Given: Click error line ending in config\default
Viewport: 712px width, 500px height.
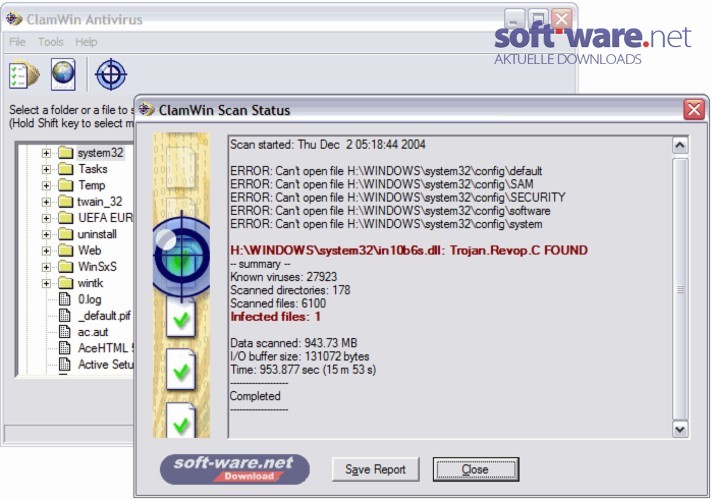Looking at the screenshot, I should 386,171.
